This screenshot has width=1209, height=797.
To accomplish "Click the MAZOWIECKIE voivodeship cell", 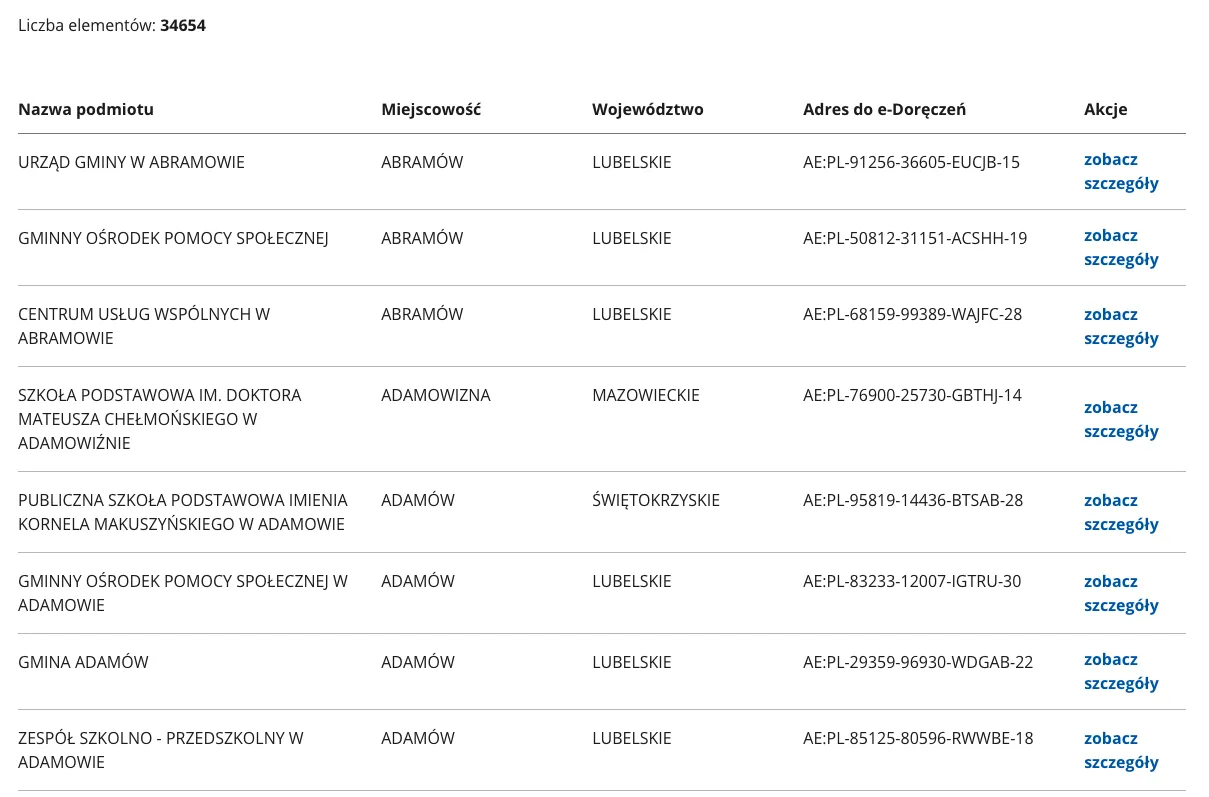I will [646, 395].
